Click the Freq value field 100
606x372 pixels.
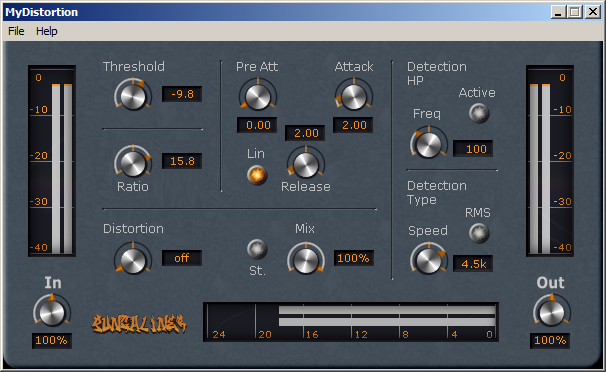point(473,148)
